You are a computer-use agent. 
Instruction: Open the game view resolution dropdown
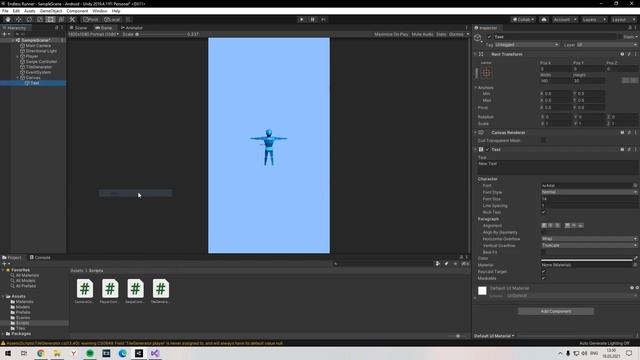click(x=93, y=34)
